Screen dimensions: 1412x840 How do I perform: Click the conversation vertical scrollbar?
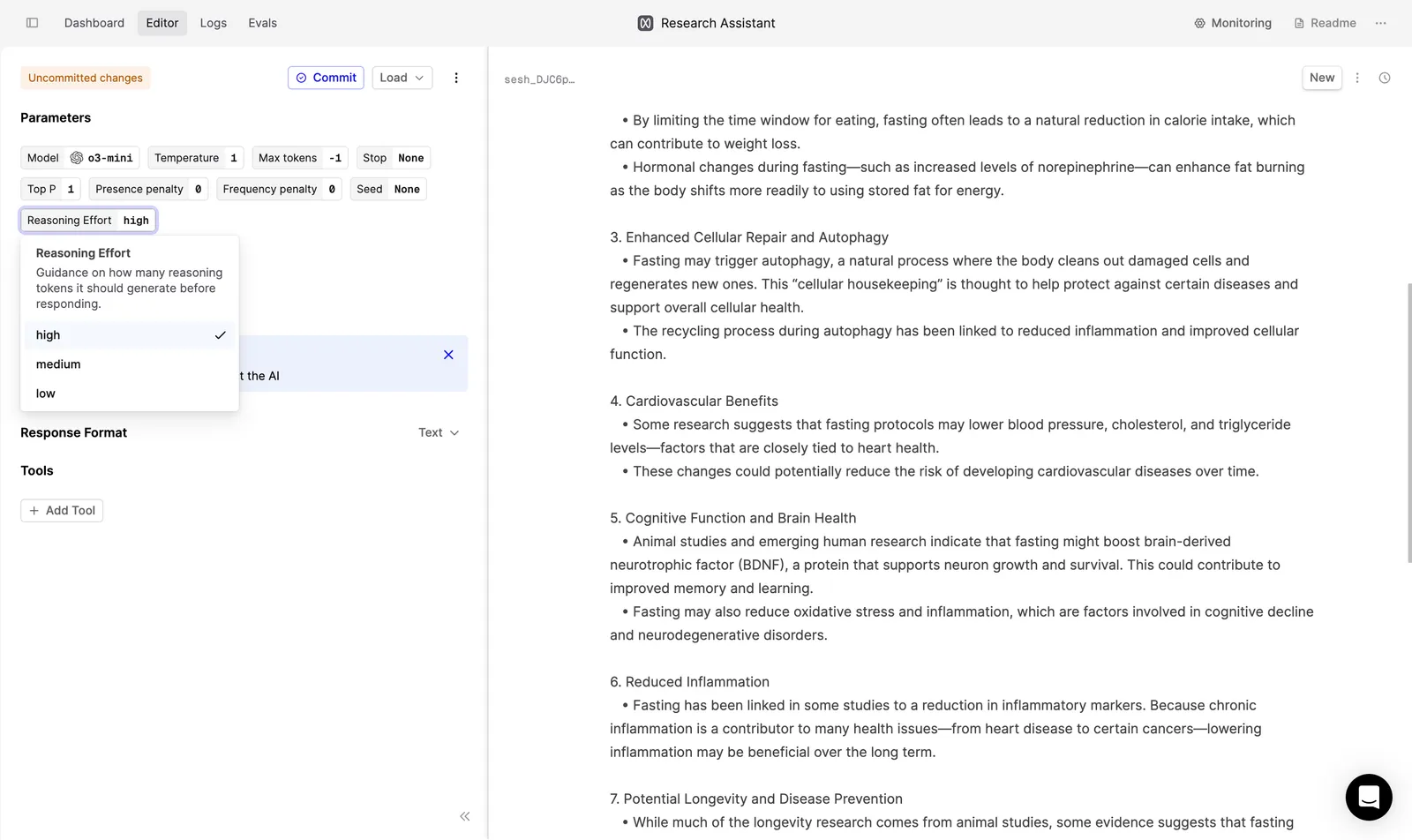(1408, 423)
